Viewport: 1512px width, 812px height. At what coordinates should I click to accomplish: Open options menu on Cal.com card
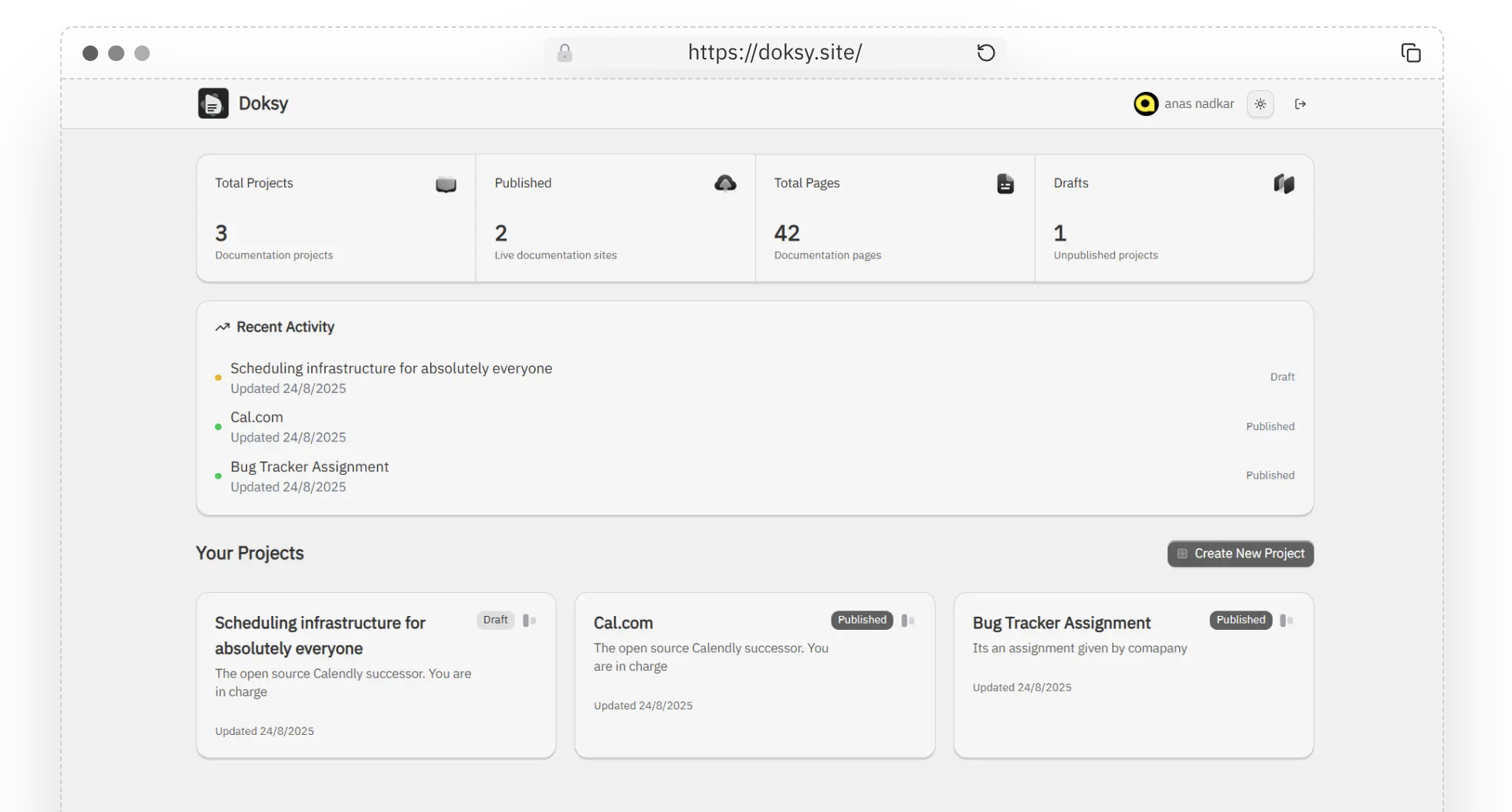point(908,621)
